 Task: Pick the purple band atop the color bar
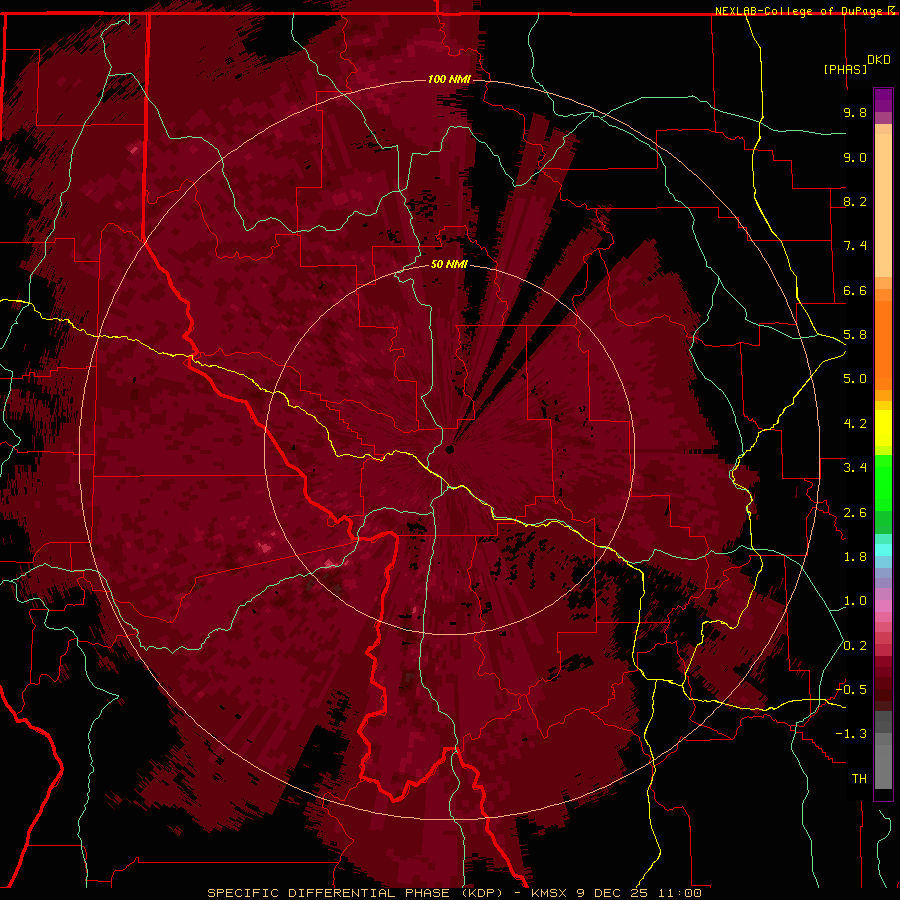tap(883, 100)
